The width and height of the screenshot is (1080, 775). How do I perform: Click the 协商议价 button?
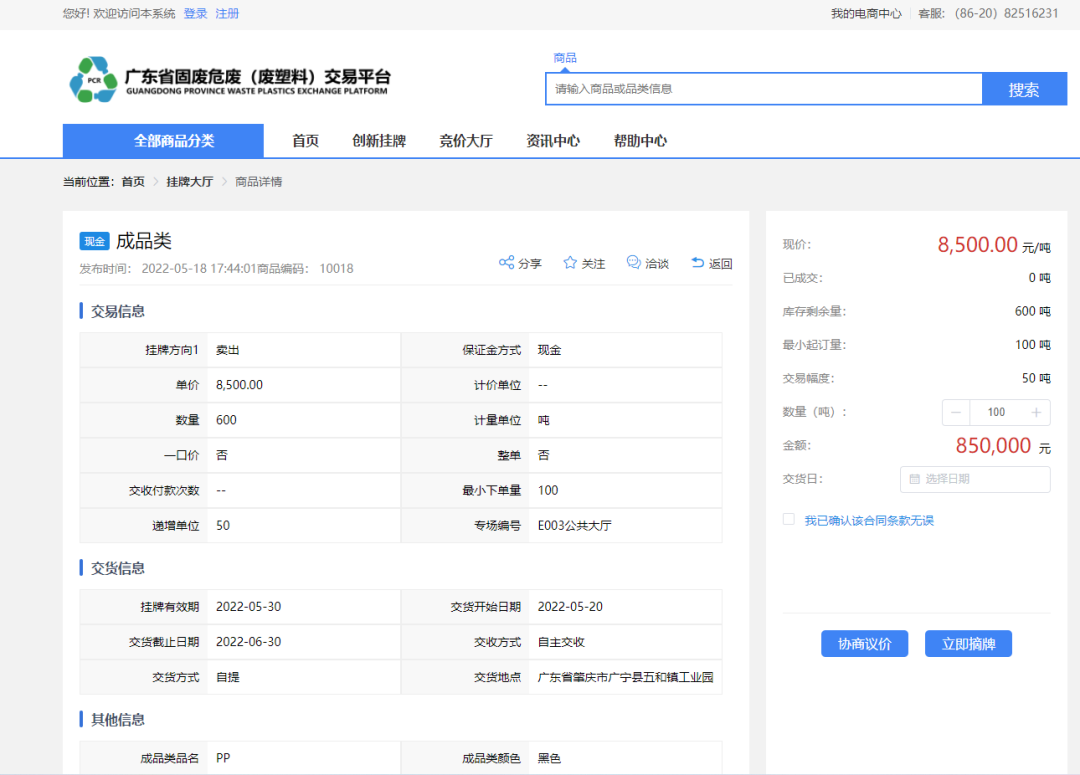coord(864,643)
